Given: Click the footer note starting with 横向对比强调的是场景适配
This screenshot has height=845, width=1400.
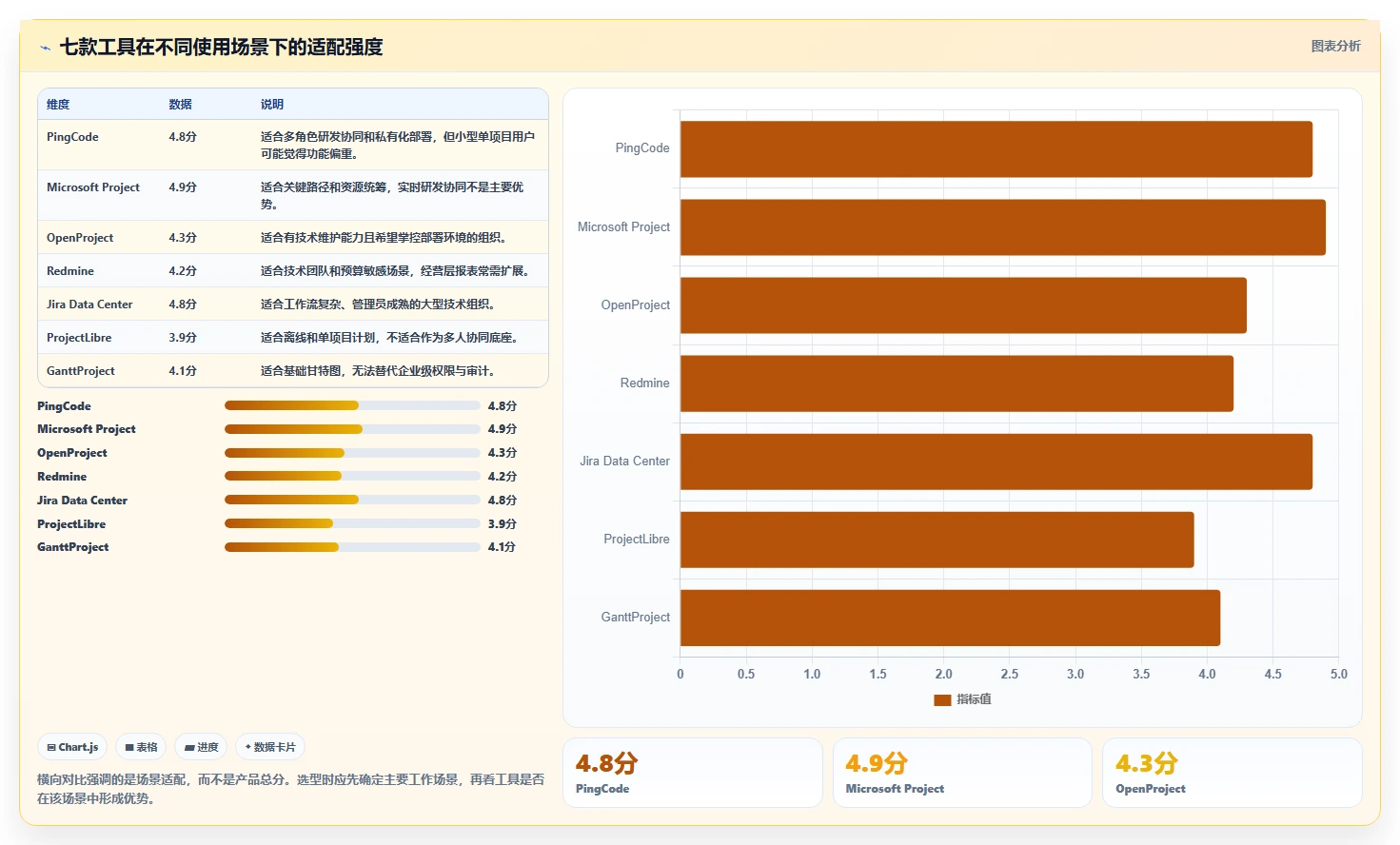Looking at the screenshot, I should 291,789.
